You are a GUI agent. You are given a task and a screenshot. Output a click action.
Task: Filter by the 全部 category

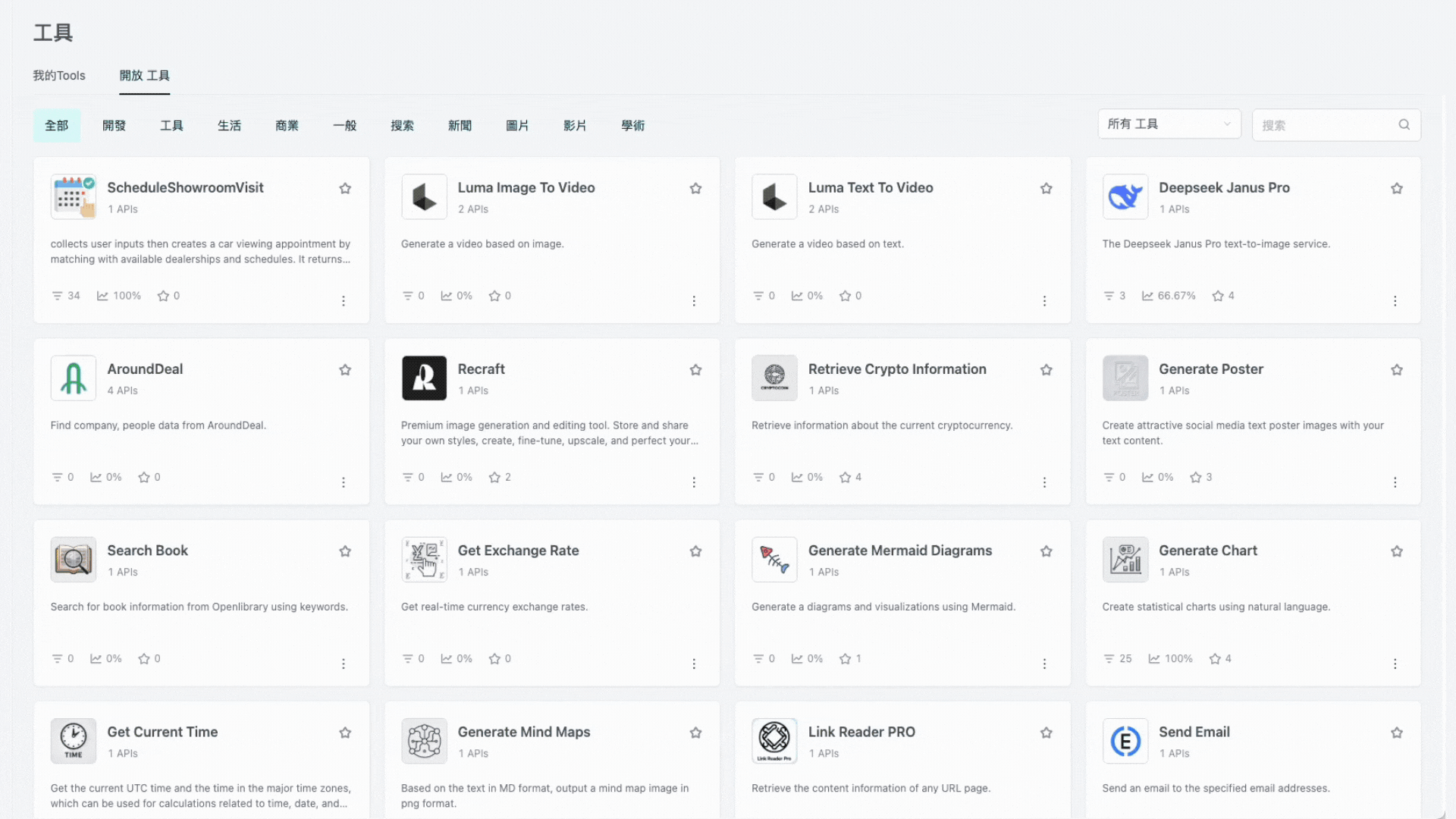pos(57,126)
